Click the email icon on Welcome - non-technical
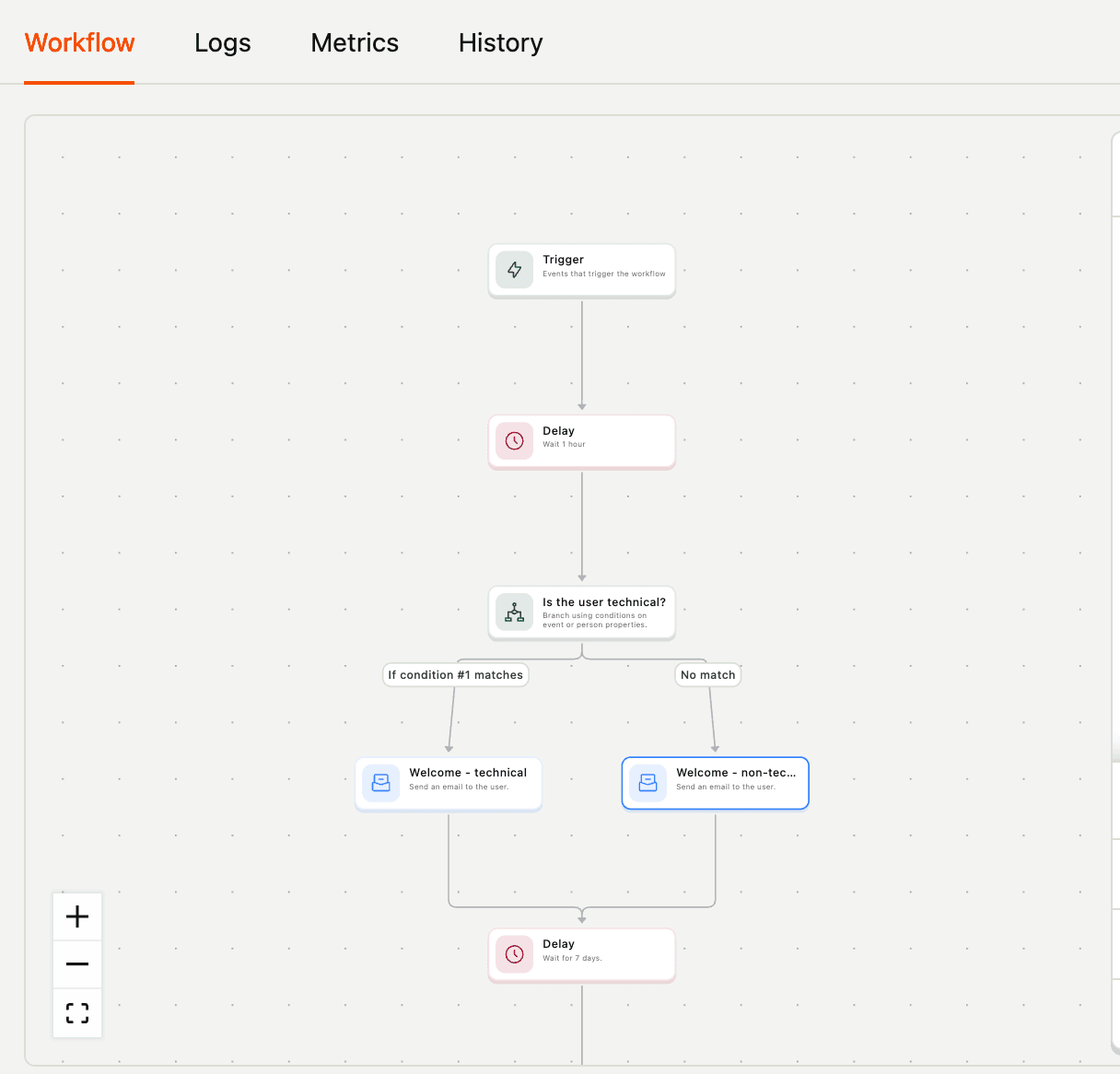 (x=647, y=783)
